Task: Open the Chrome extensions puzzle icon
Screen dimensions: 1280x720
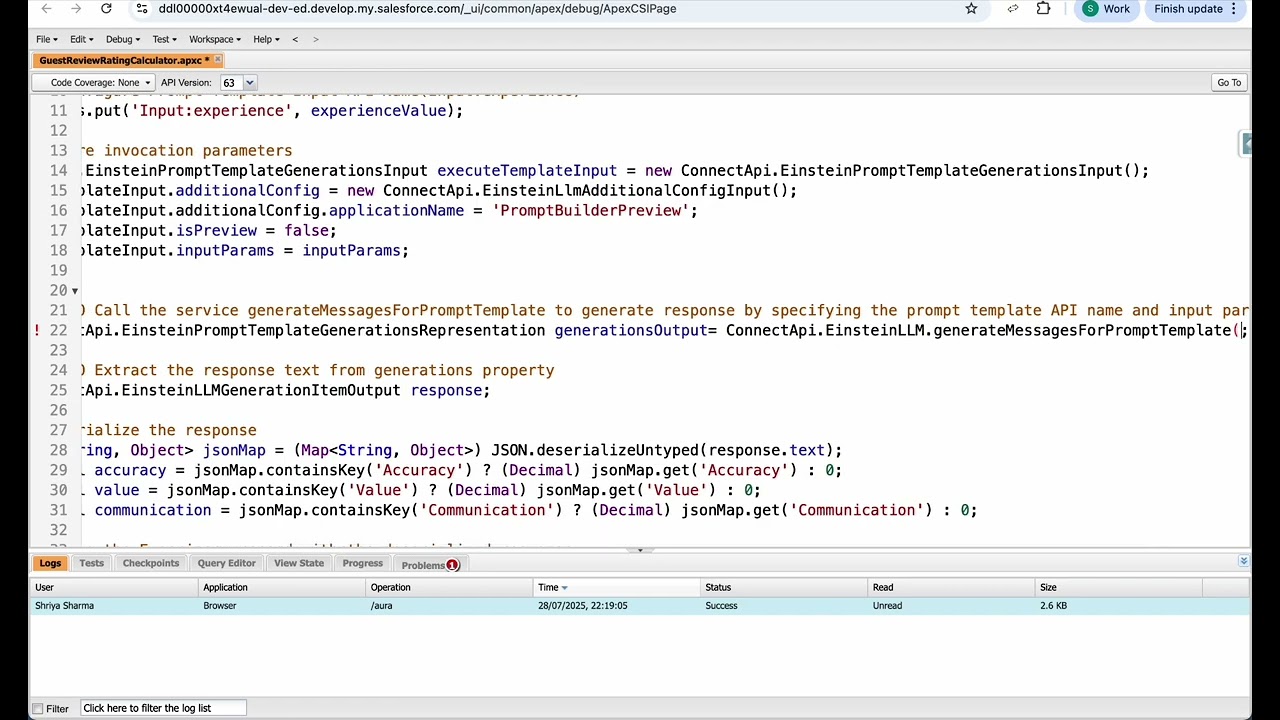Action: tap(1043, 9)
